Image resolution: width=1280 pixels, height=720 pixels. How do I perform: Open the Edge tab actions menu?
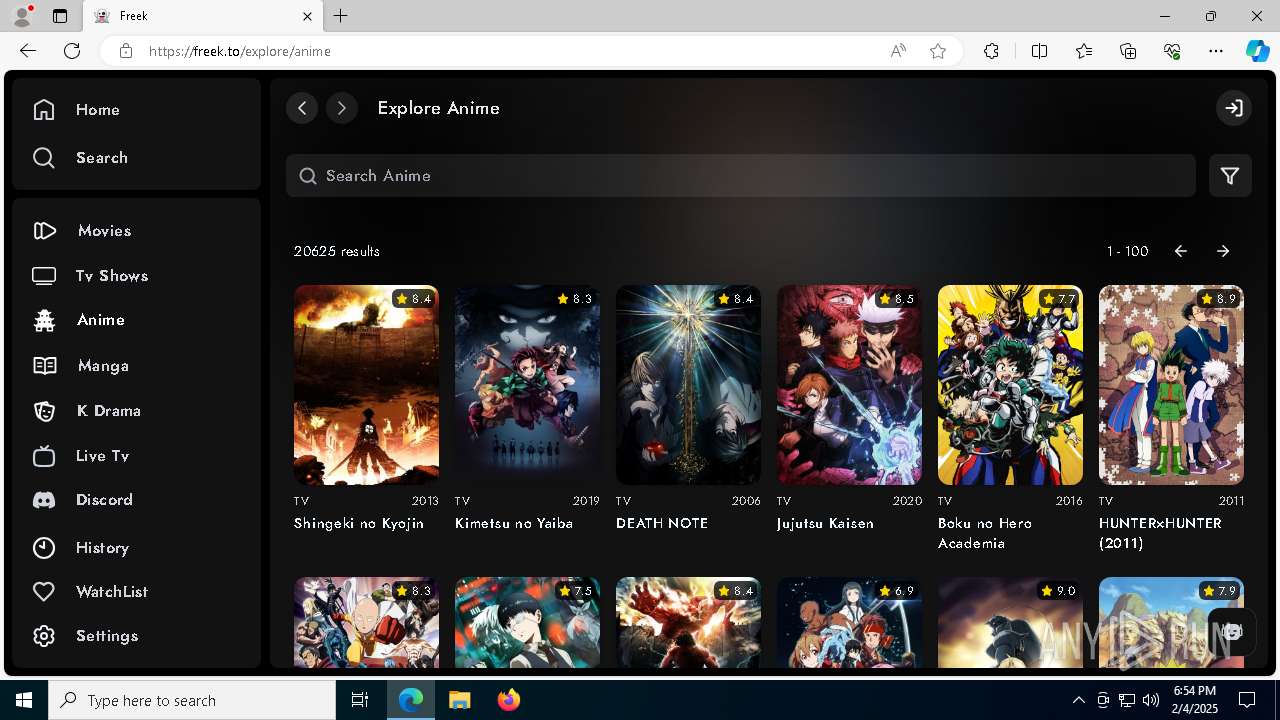(x=60, y=16)
